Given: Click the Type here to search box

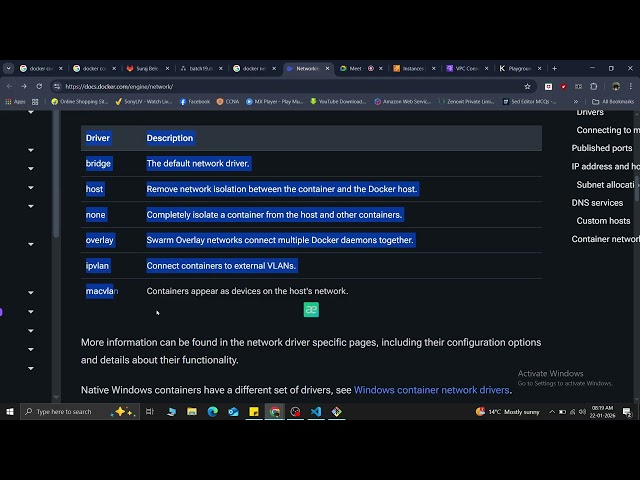Looking at the screenshot, I should (80, 412).
